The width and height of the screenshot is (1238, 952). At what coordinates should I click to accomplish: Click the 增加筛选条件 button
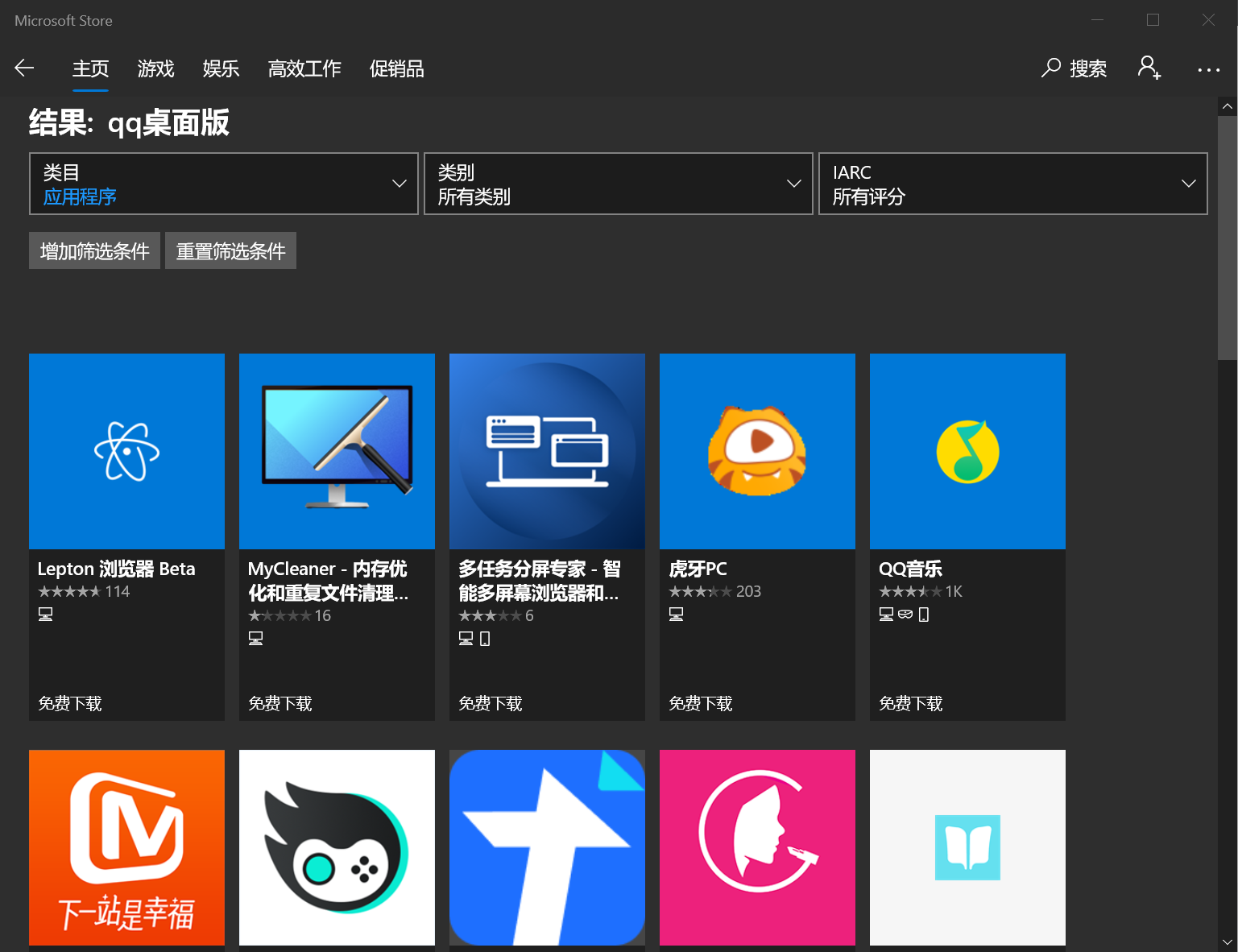(x=94, y=250)
